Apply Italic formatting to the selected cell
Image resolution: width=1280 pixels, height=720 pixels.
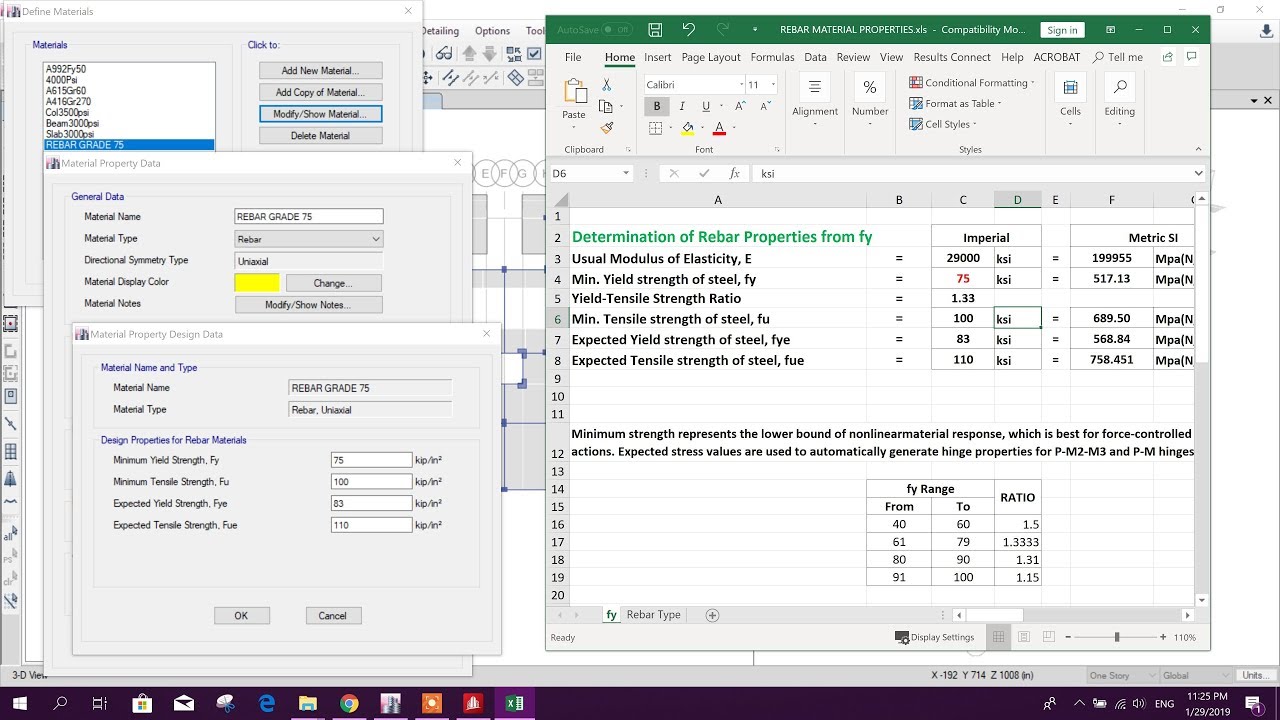point(683,106)
